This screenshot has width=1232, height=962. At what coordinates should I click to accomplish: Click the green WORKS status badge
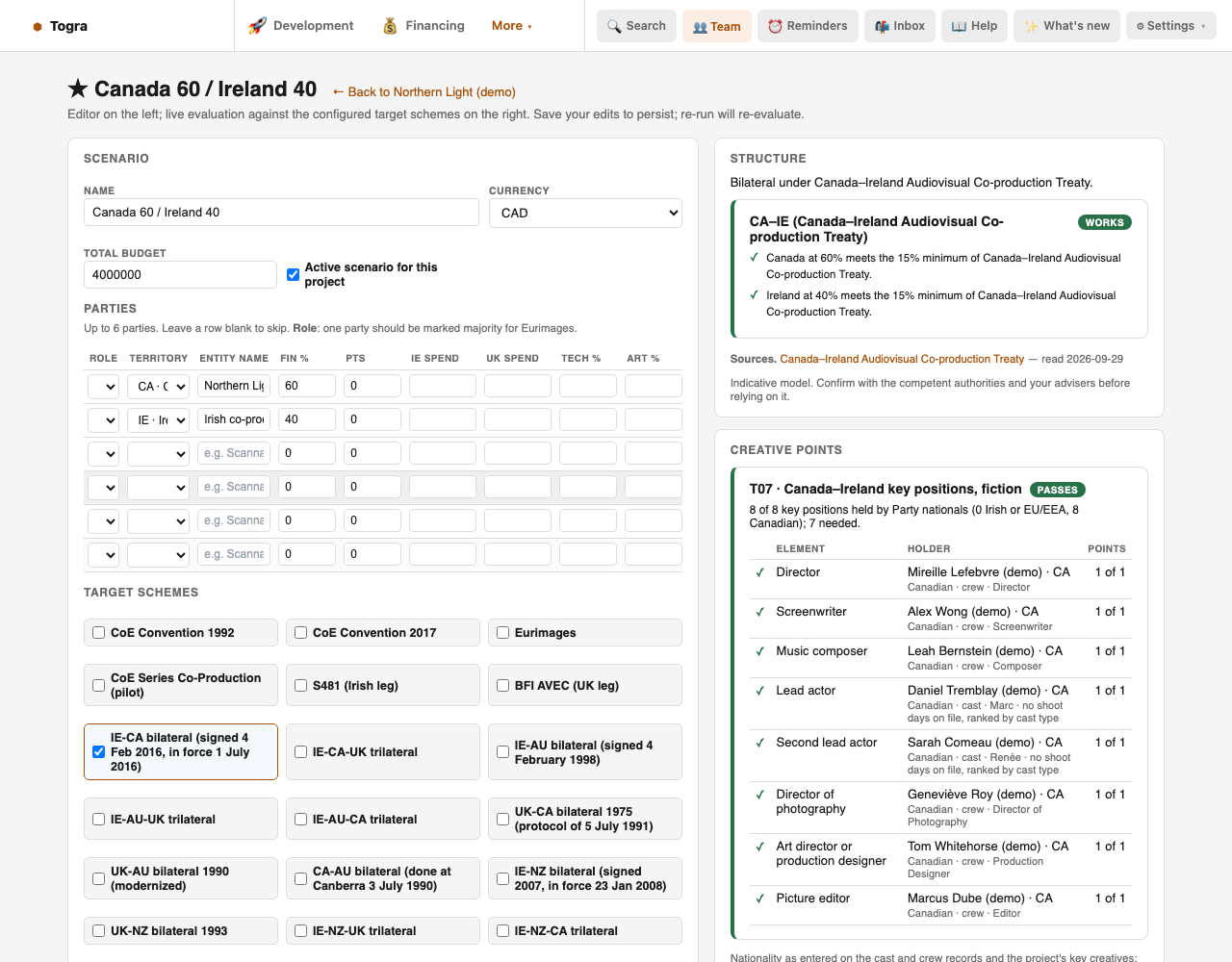pyautogui.click(x=1104, y=222)
